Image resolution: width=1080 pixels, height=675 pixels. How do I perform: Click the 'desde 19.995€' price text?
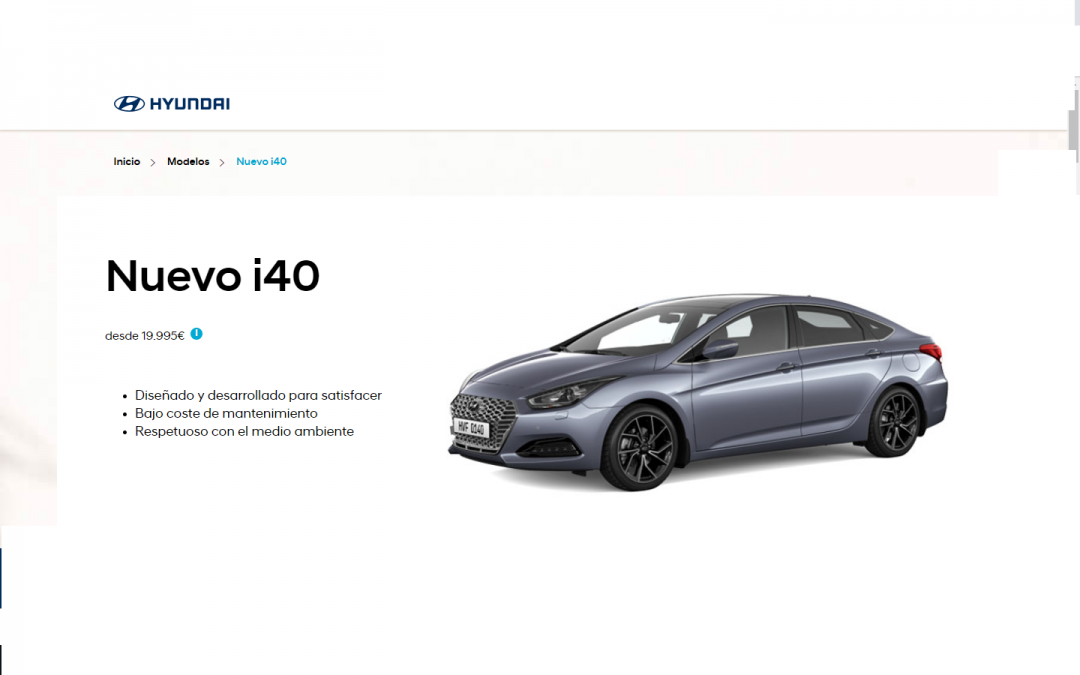point(145,336)
